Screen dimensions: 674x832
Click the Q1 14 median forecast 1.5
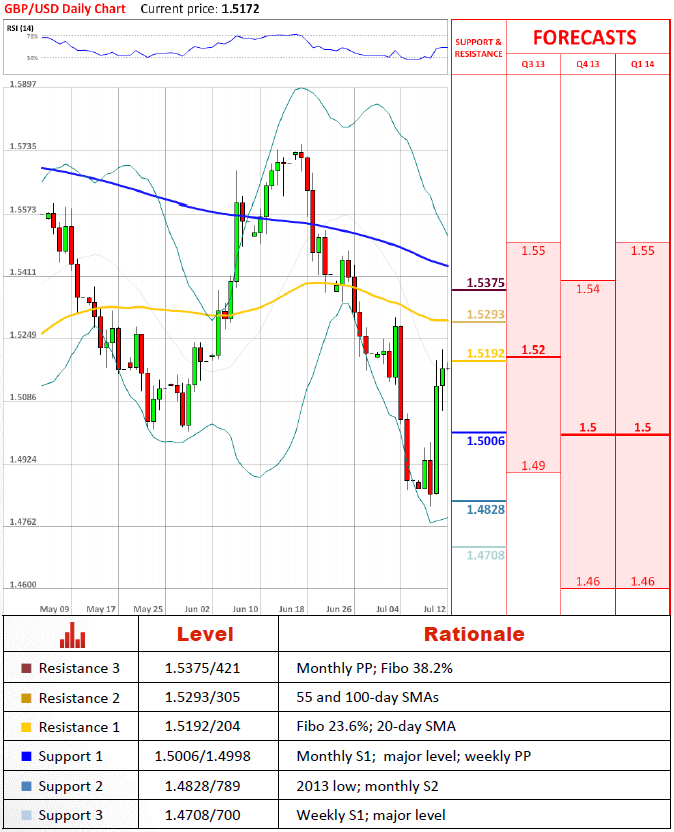tap(642, 427)
